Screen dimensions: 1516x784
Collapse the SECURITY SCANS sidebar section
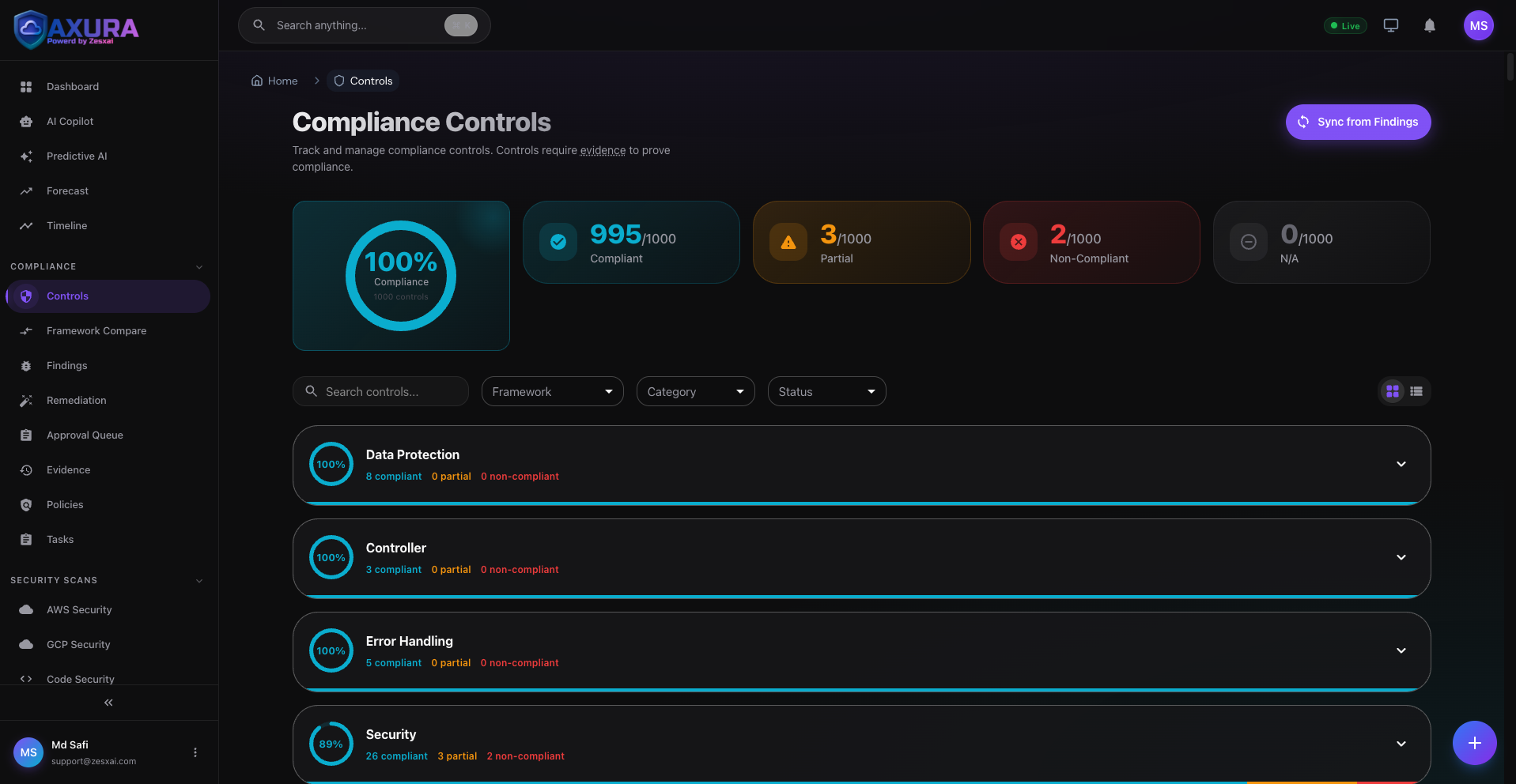199,581
